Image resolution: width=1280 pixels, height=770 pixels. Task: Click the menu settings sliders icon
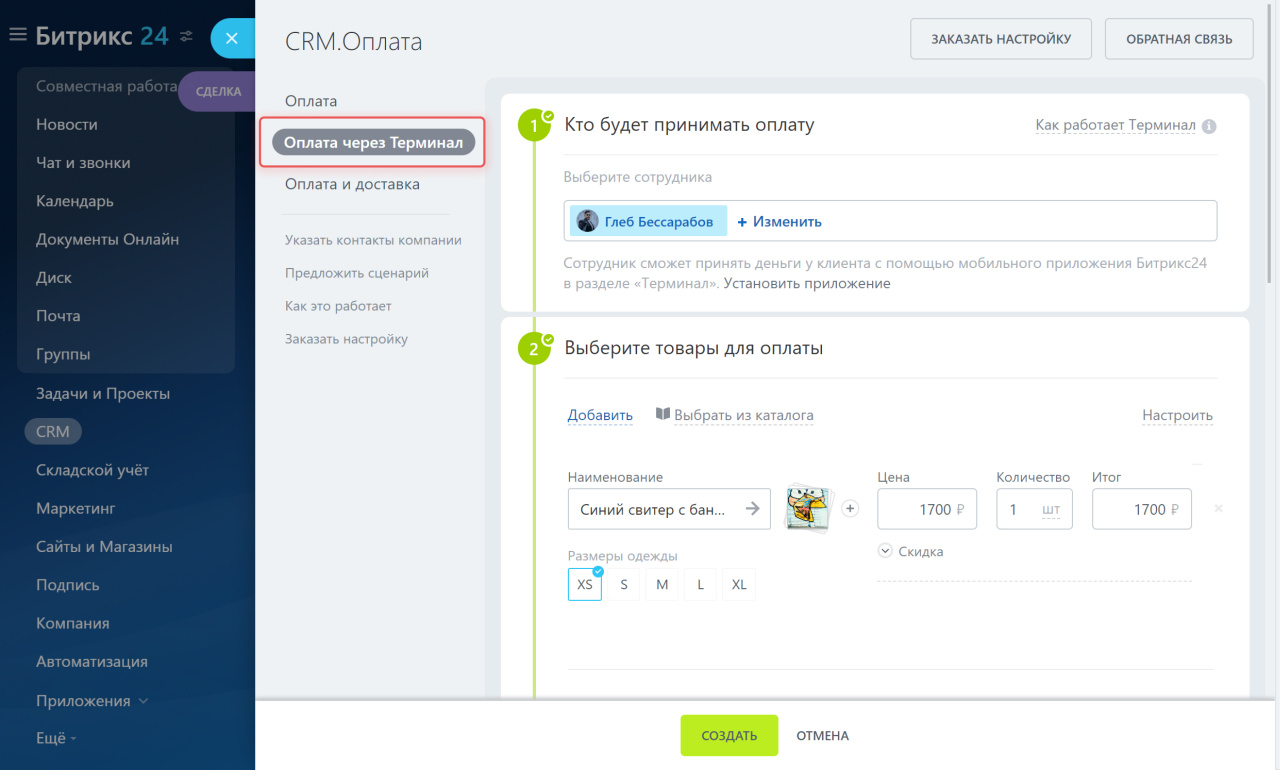point(186,37)
